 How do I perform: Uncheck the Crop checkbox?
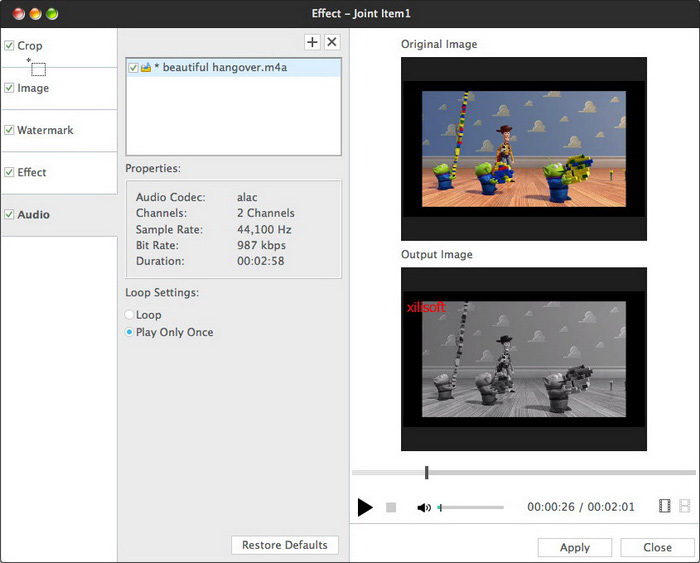coord(9,46)
